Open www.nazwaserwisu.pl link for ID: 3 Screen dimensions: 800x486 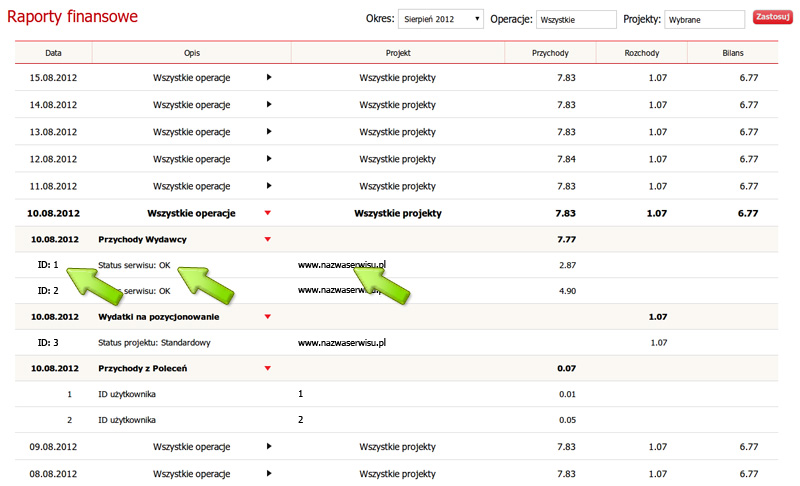pos(342,343)
